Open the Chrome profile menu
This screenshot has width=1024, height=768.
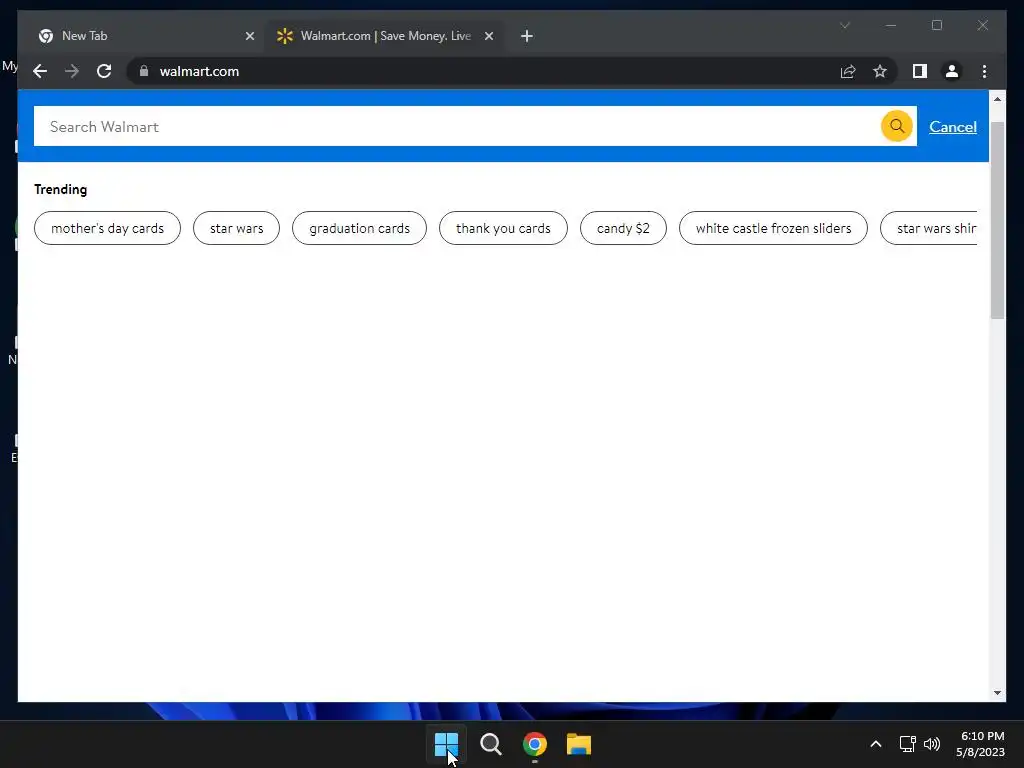(952, 71)
